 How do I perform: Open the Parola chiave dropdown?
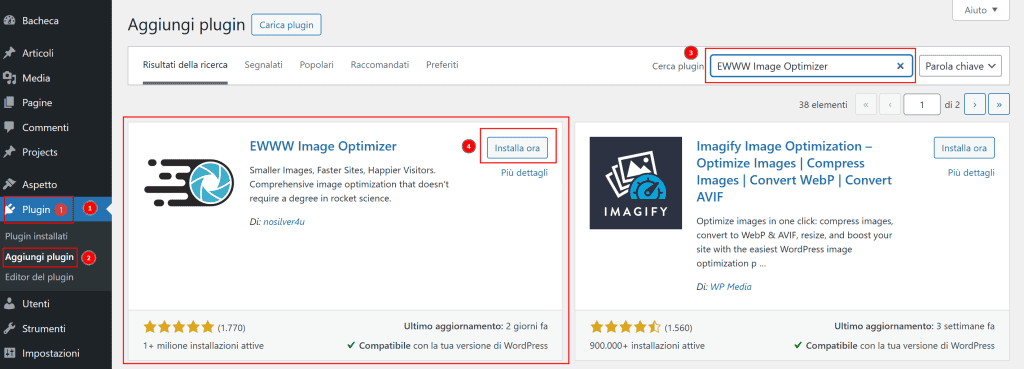coord(960,66)
